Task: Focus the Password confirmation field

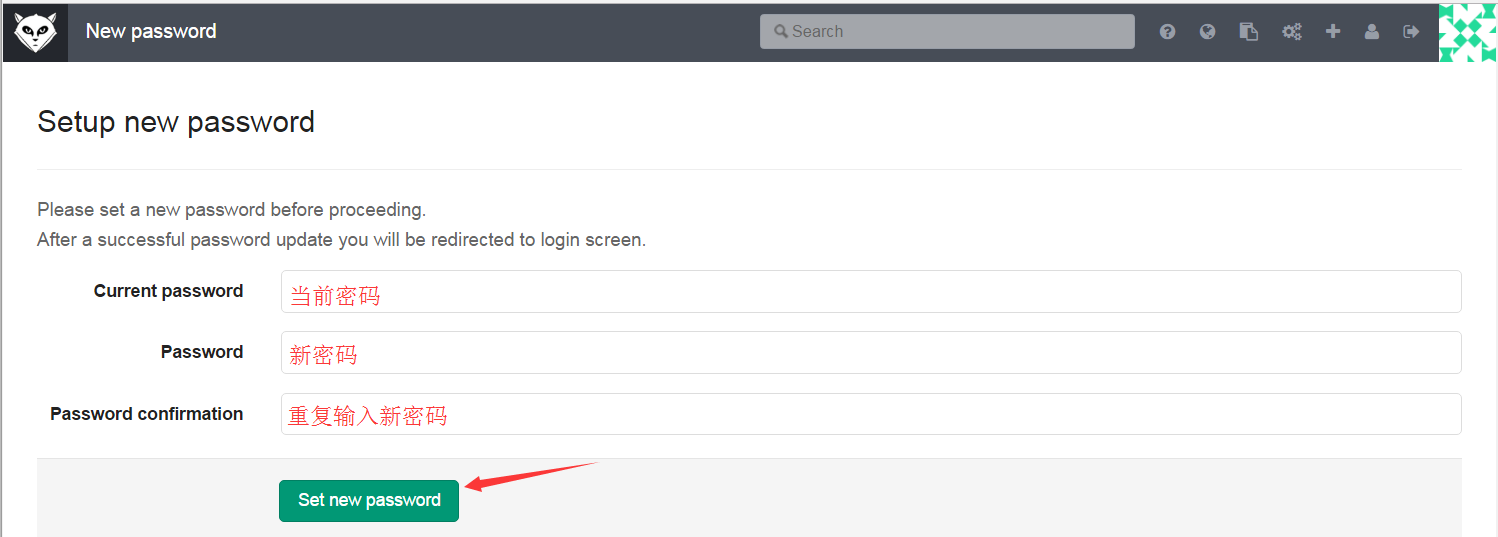Action: [870, 414]
